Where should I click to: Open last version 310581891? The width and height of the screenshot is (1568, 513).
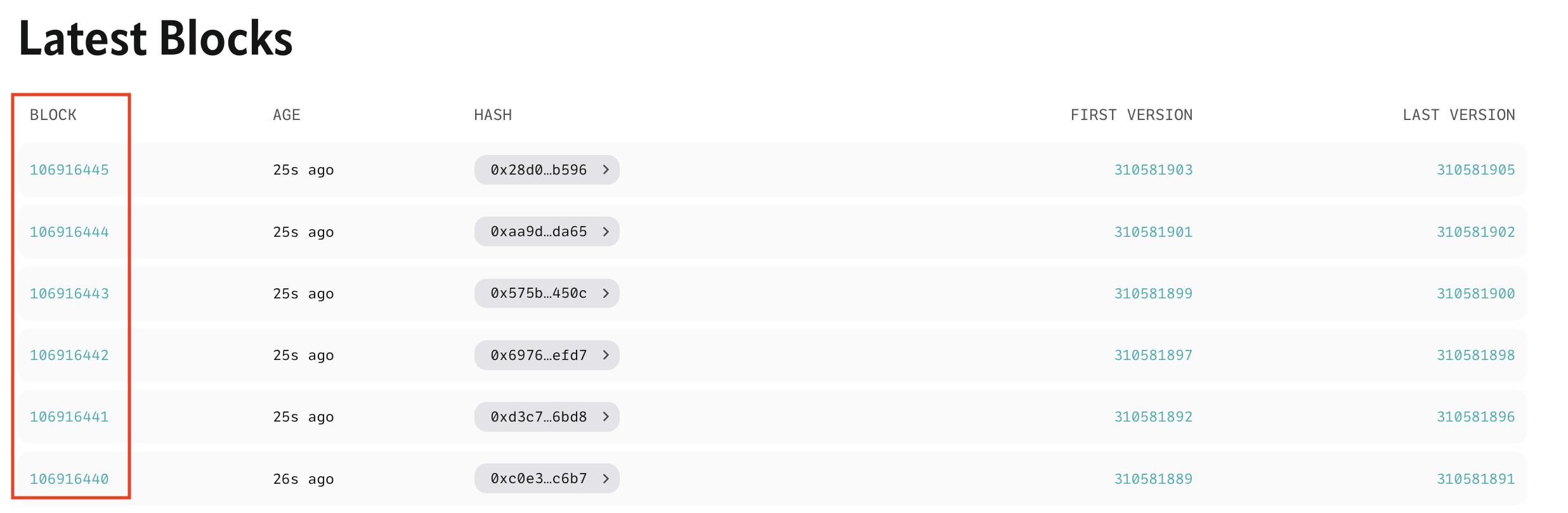pos(1475,479)
